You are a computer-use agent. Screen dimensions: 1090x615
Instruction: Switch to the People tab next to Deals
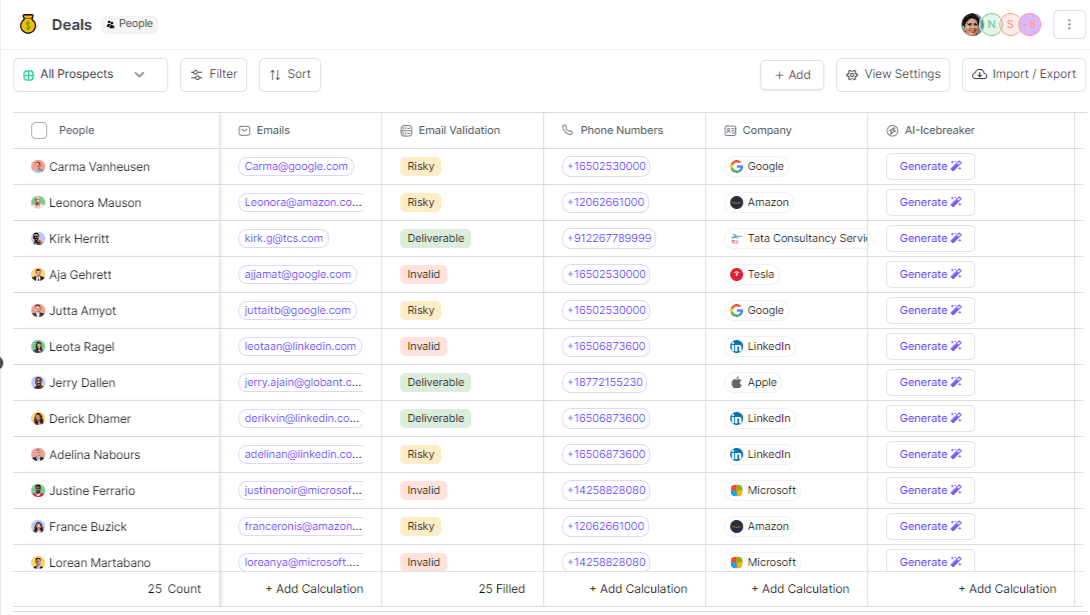[129, 23]
